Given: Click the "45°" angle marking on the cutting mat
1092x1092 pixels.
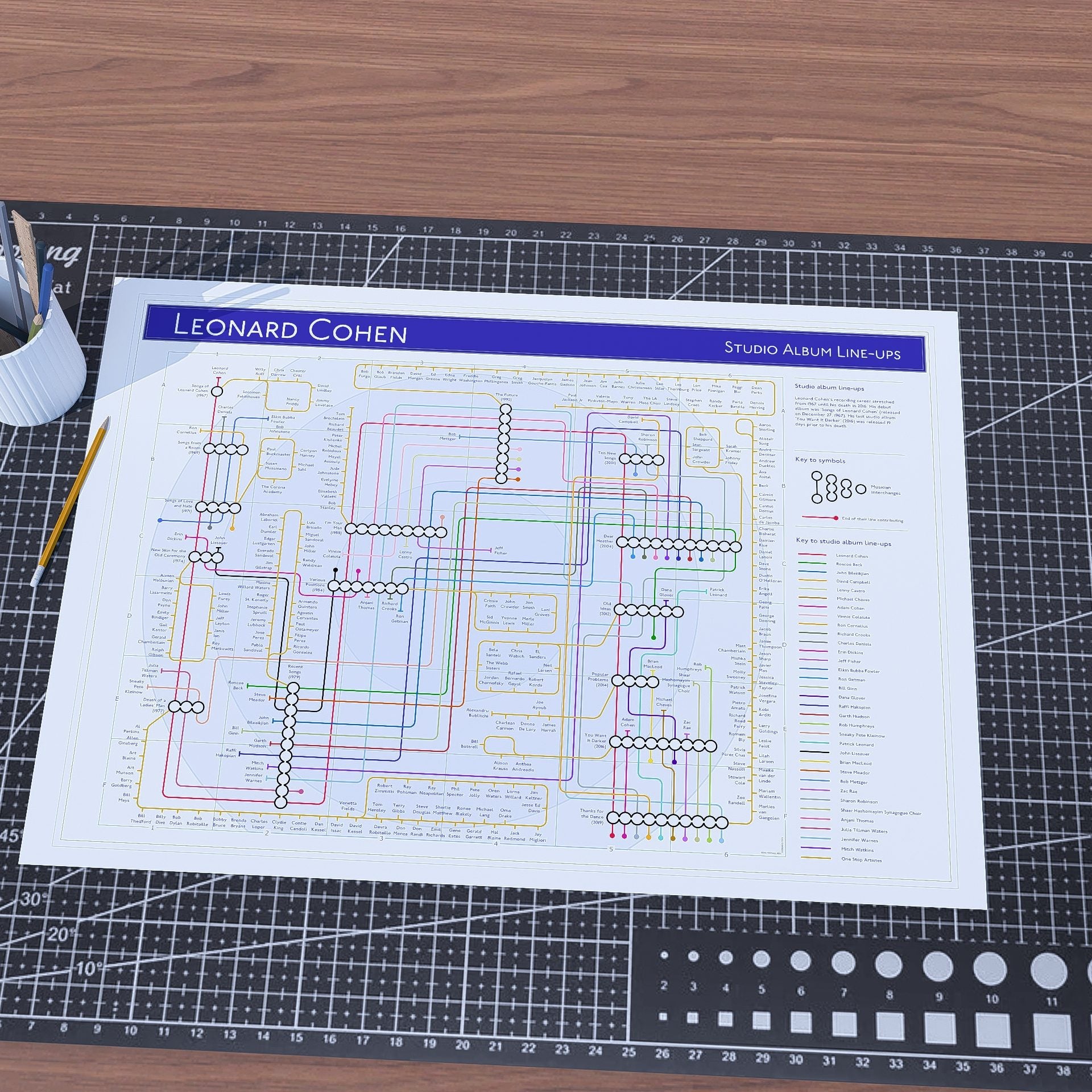Looking at the screenshot, I should (x=12, y=836).
